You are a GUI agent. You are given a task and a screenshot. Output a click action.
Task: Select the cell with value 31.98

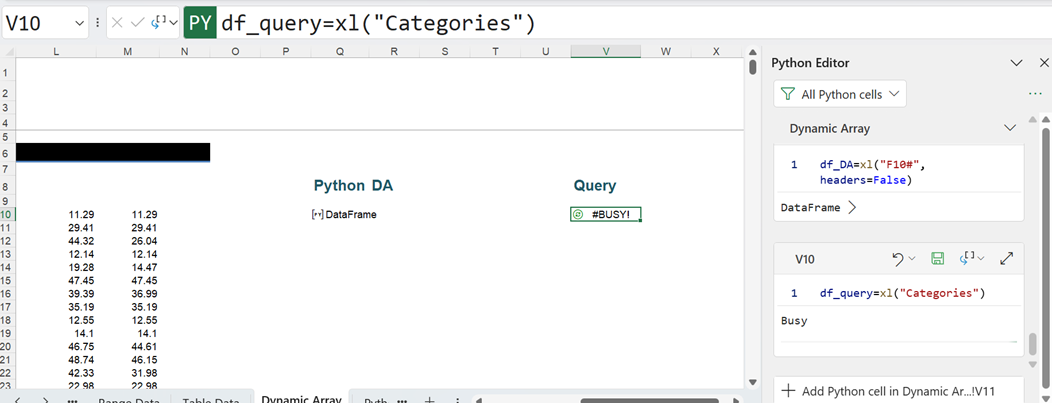[127, 373]
